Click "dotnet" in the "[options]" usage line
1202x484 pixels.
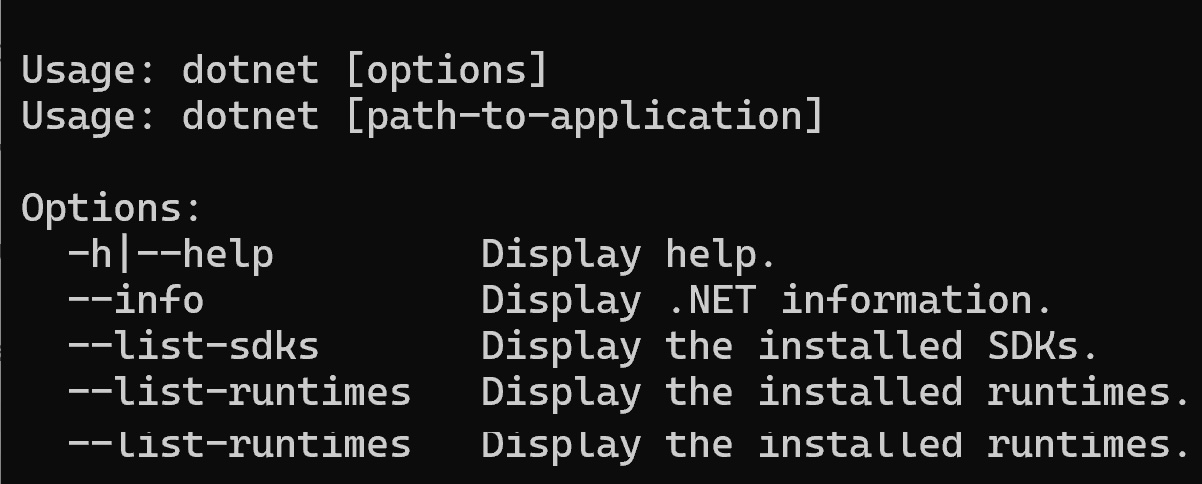pyautogui.click(x=250, y=71)
